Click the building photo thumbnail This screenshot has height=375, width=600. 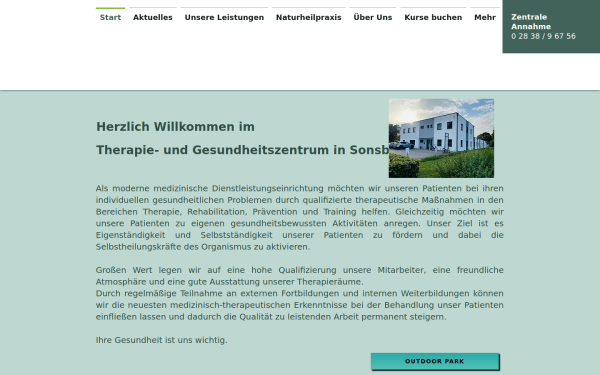point(441,138)
